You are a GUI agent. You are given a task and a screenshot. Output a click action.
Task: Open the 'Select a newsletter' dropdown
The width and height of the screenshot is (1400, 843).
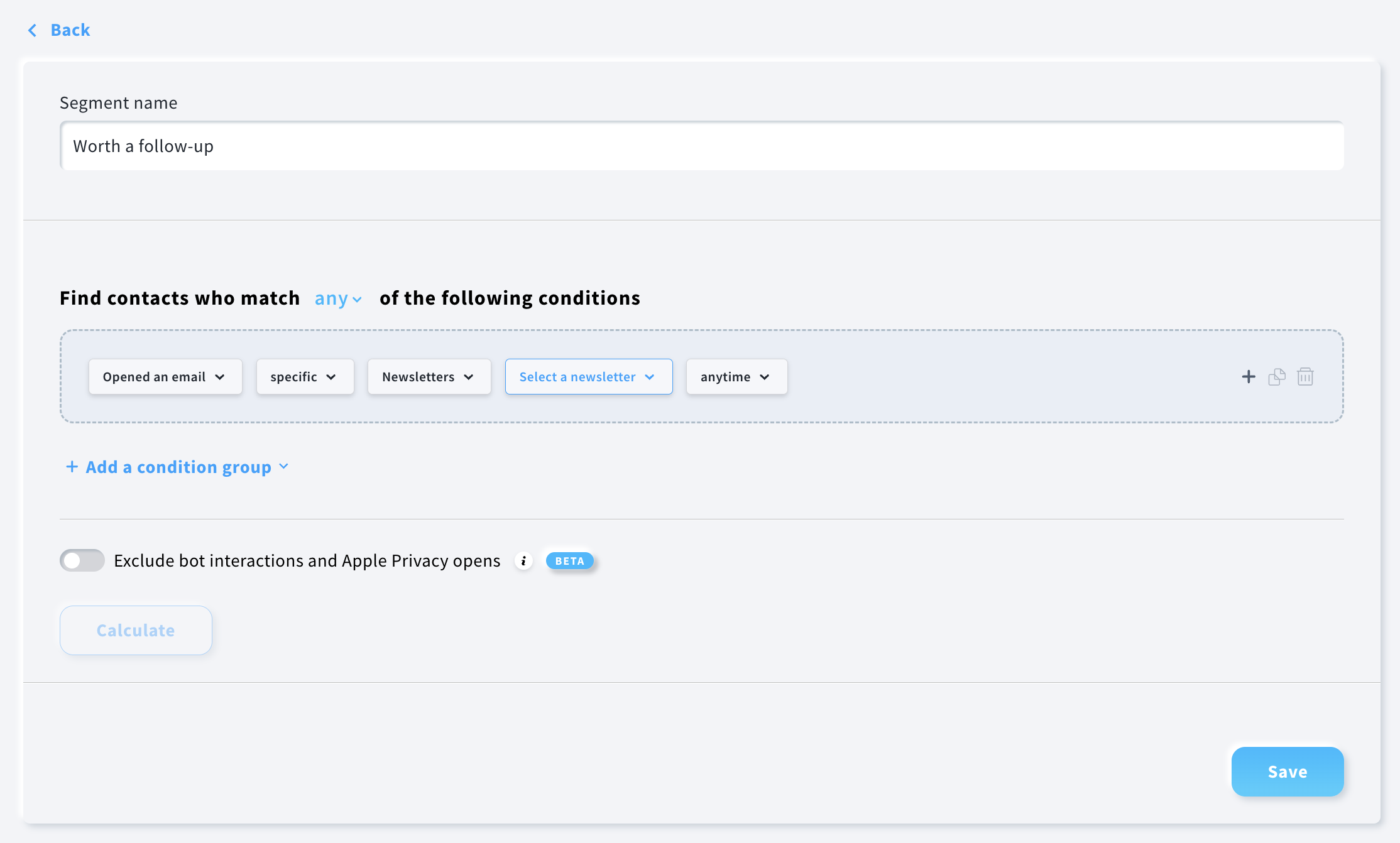(588, 376)
